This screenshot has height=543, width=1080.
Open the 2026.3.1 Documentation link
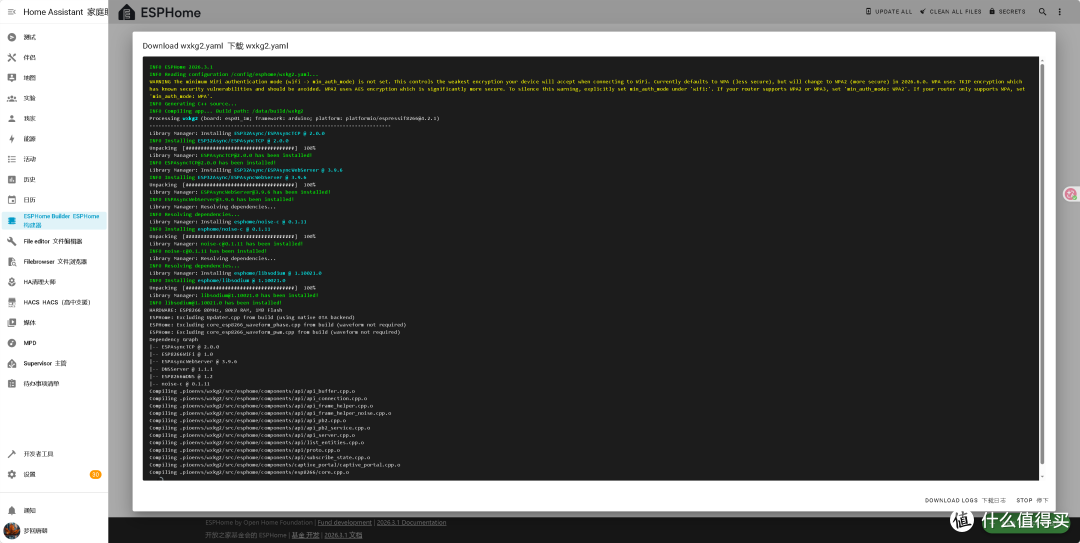point(411,522)
